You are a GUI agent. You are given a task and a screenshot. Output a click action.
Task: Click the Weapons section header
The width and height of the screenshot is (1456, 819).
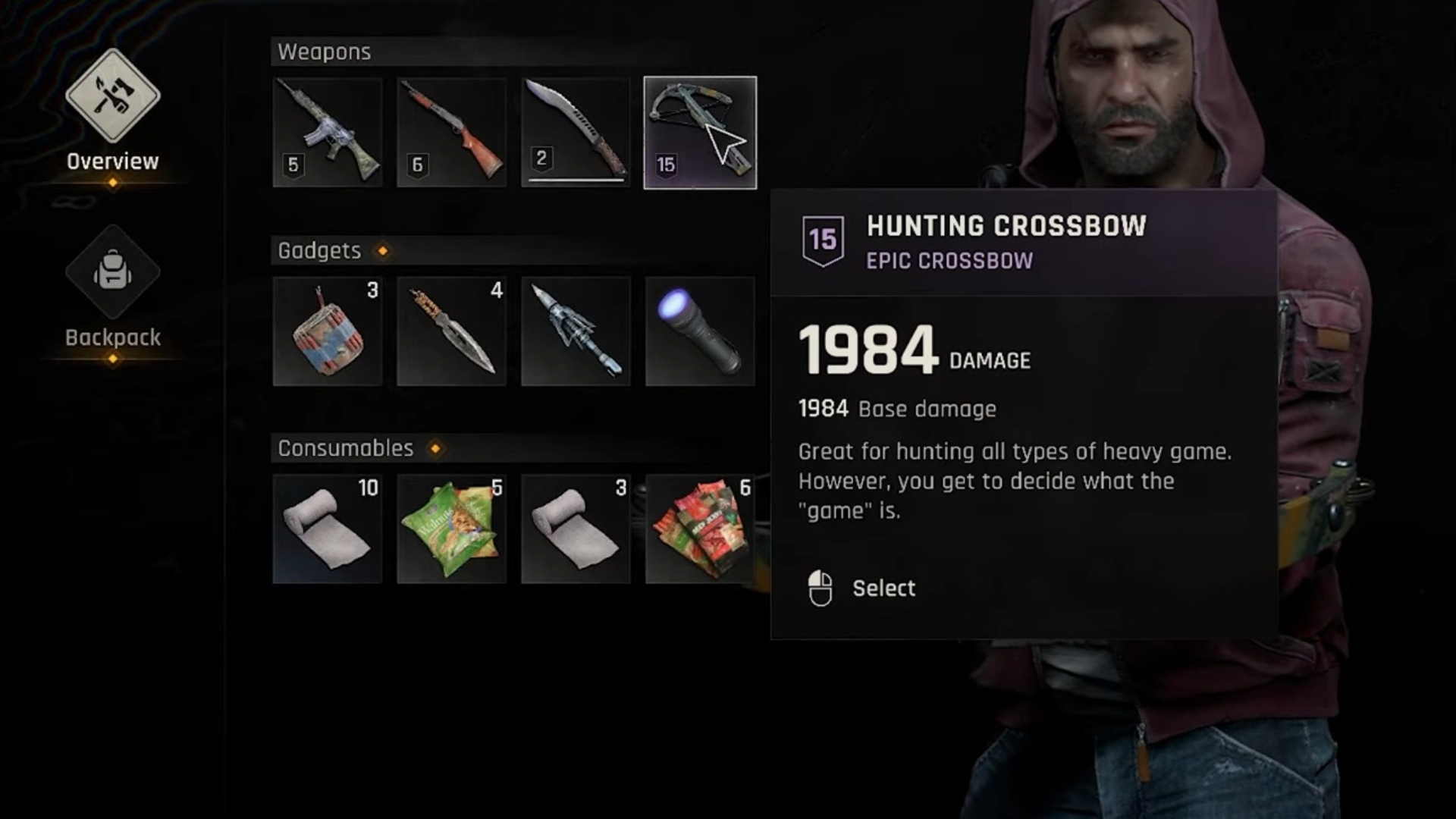pos(324,52)
